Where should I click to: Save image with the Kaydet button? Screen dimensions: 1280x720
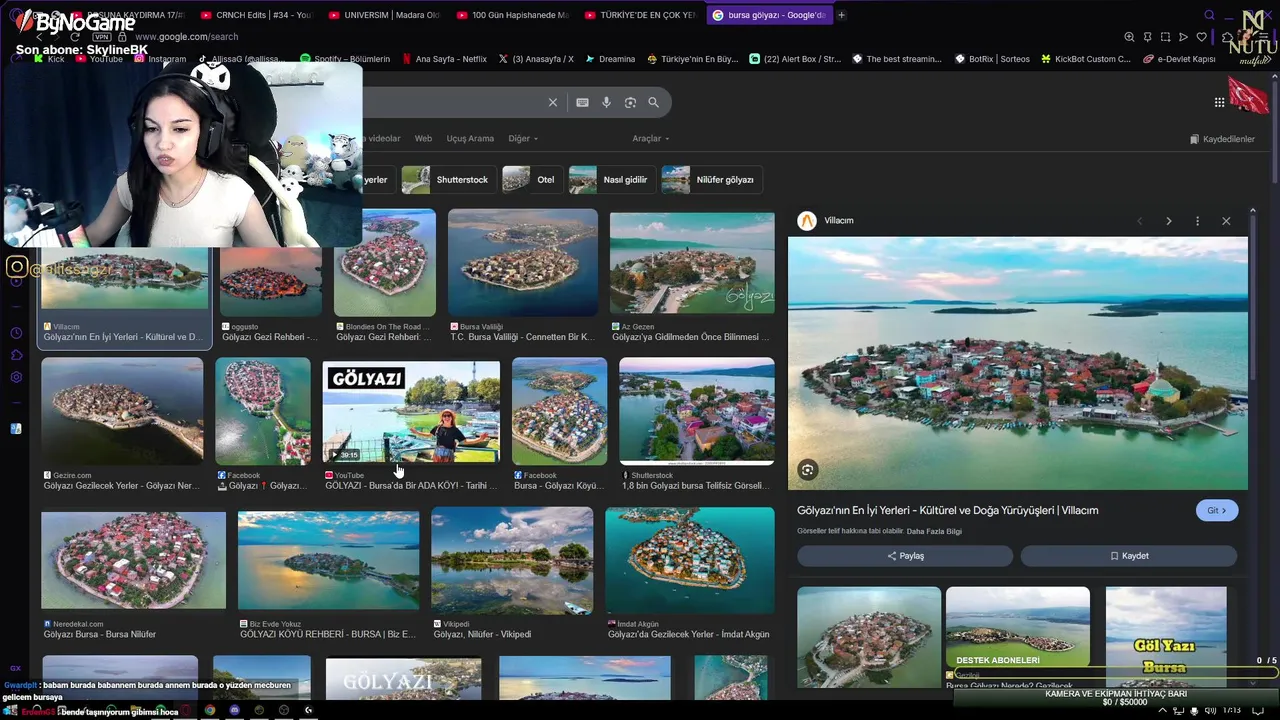(x=1129, y=556)
